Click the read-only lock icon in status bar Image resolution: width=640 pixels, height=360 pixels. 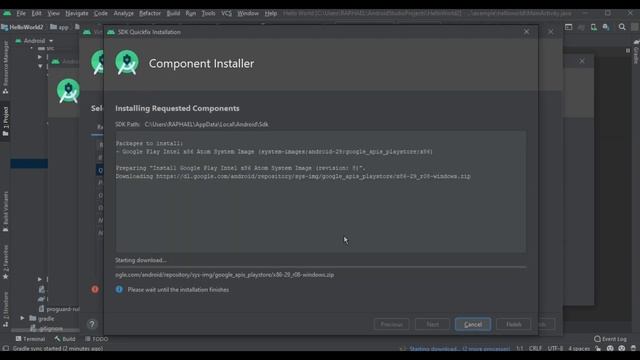click(x=598, y=349)
